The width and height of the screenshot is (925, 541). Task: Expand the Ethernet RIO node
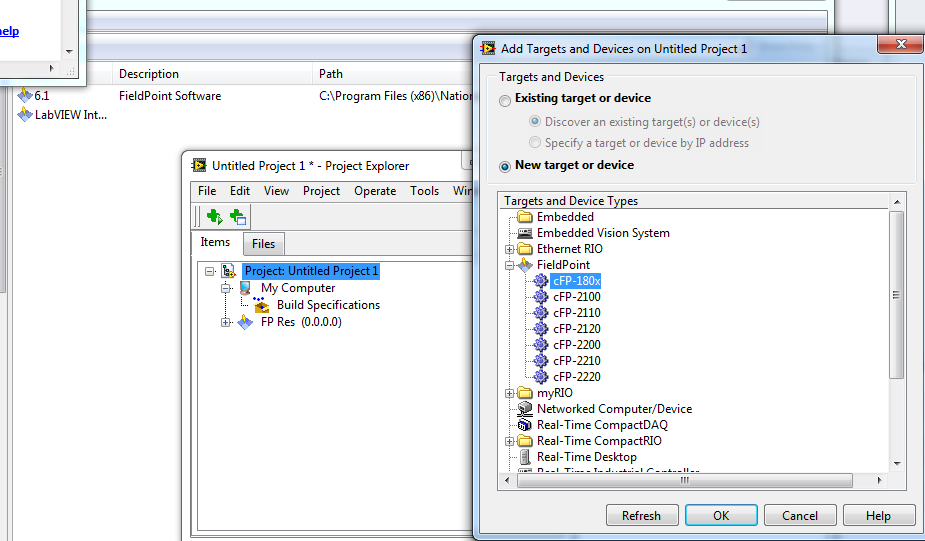pyautogui.click(x=510, y=250)
